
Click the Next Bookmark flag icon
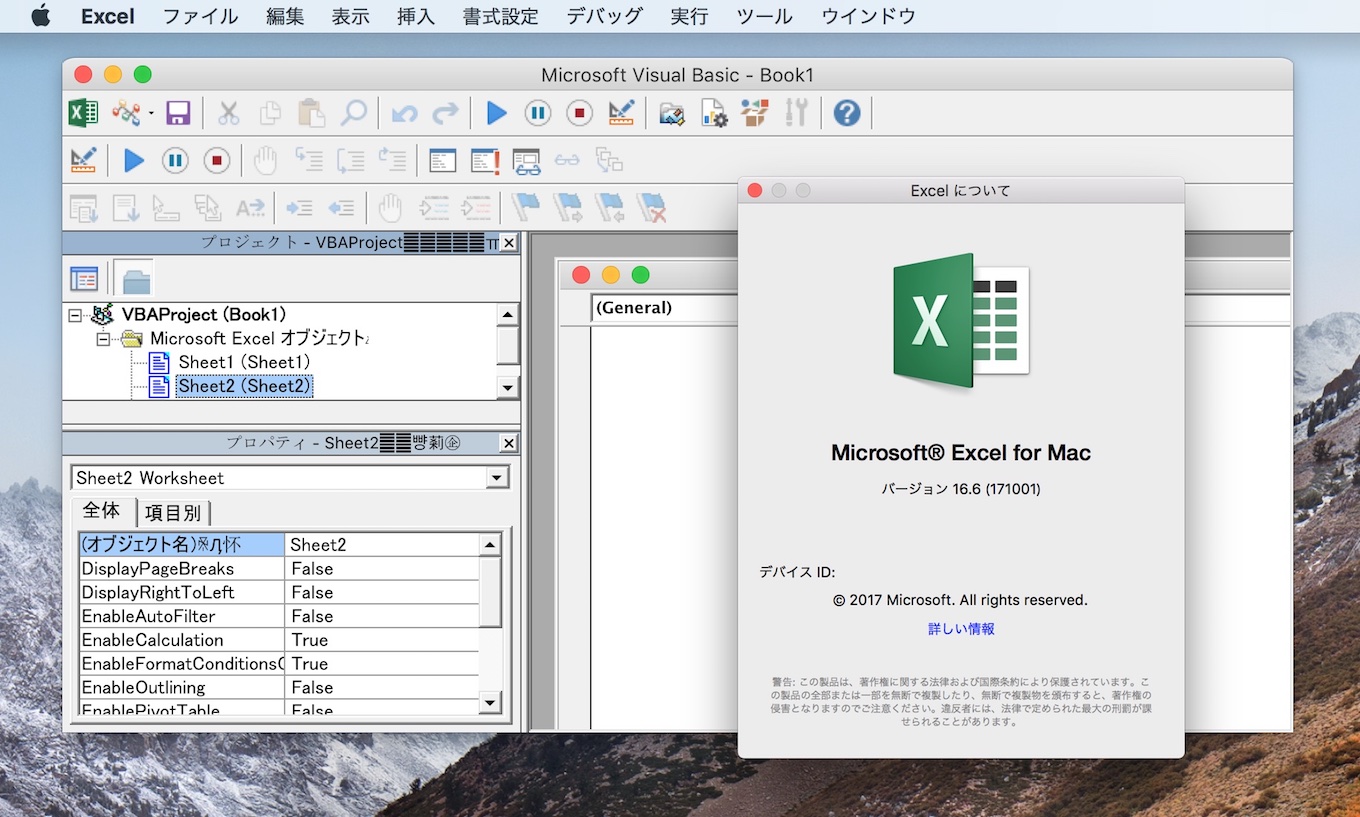click(567, 207)
